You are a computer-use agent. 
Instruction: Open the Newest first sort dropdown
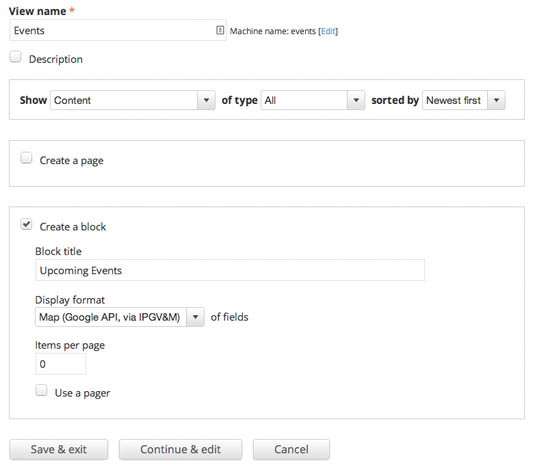pyautogui.click(x=464, y=100)
